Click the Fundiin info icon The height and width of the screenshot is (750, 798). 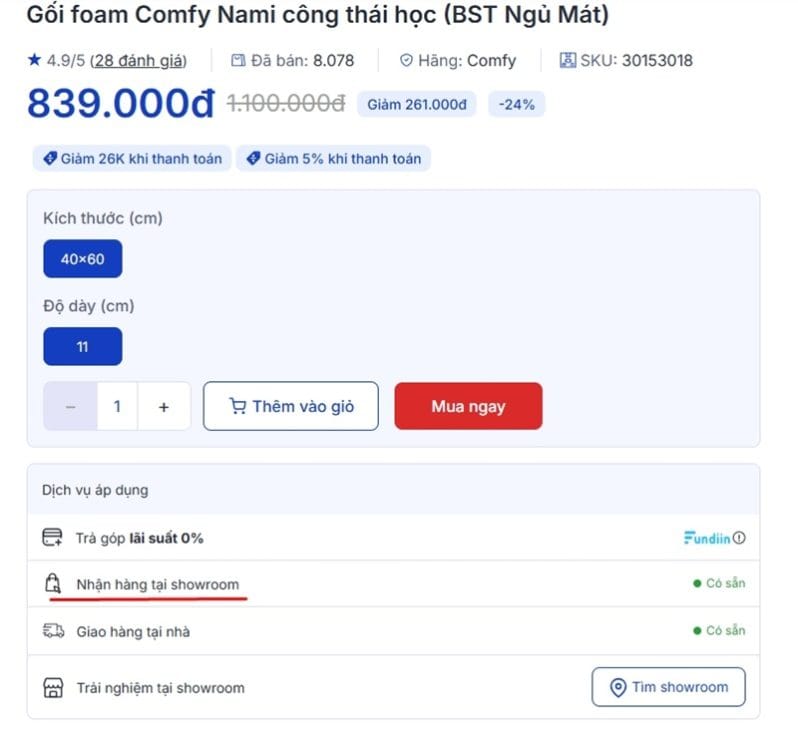739,538
